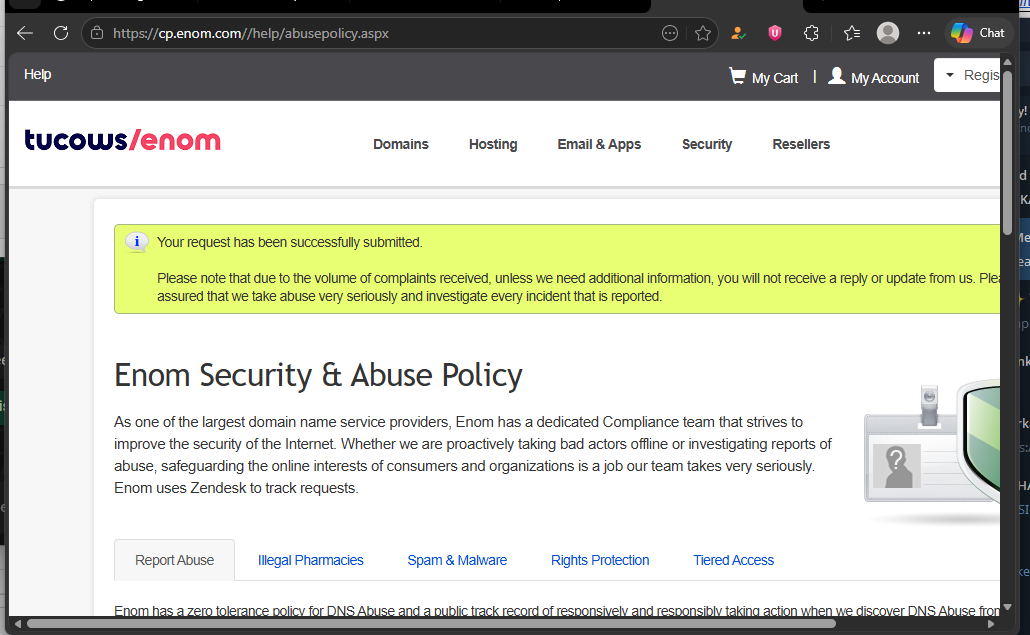The width and height of the screenshot is (1030, 635).
Task: Open the Favorites list icon
Action: (x=851, y=33)
